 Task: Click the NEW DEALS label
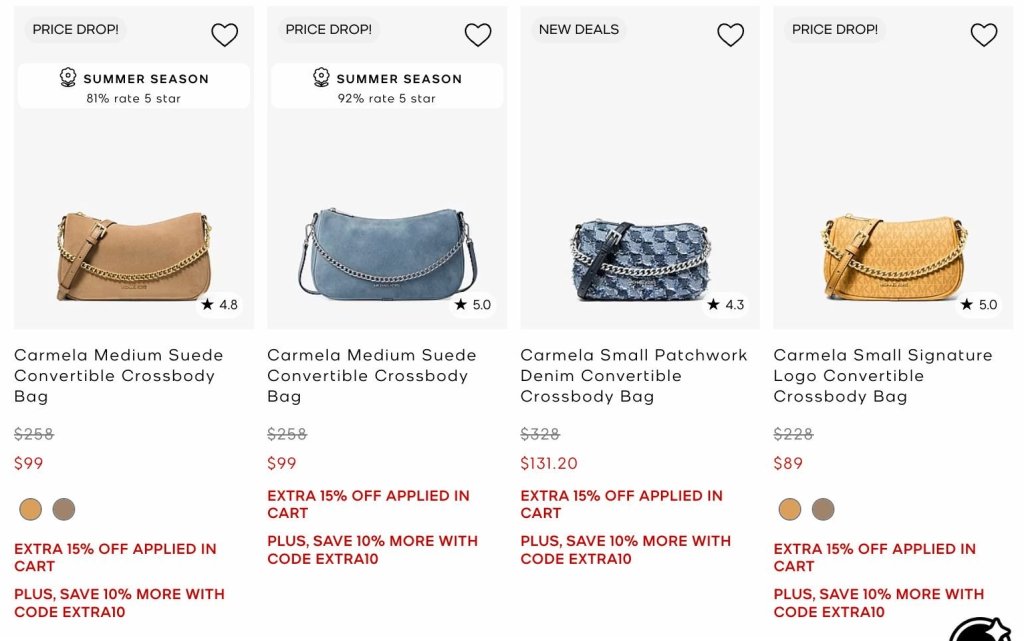coord(579,29)
